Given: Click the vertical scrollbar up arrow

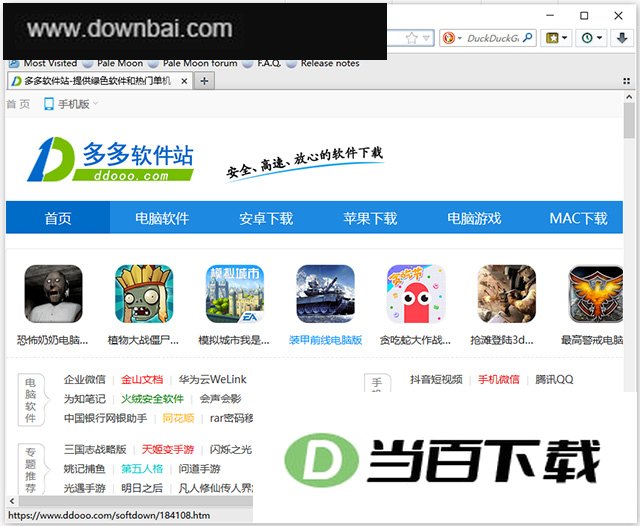Looking at the screenshot, I should click(x=629, y=97).
